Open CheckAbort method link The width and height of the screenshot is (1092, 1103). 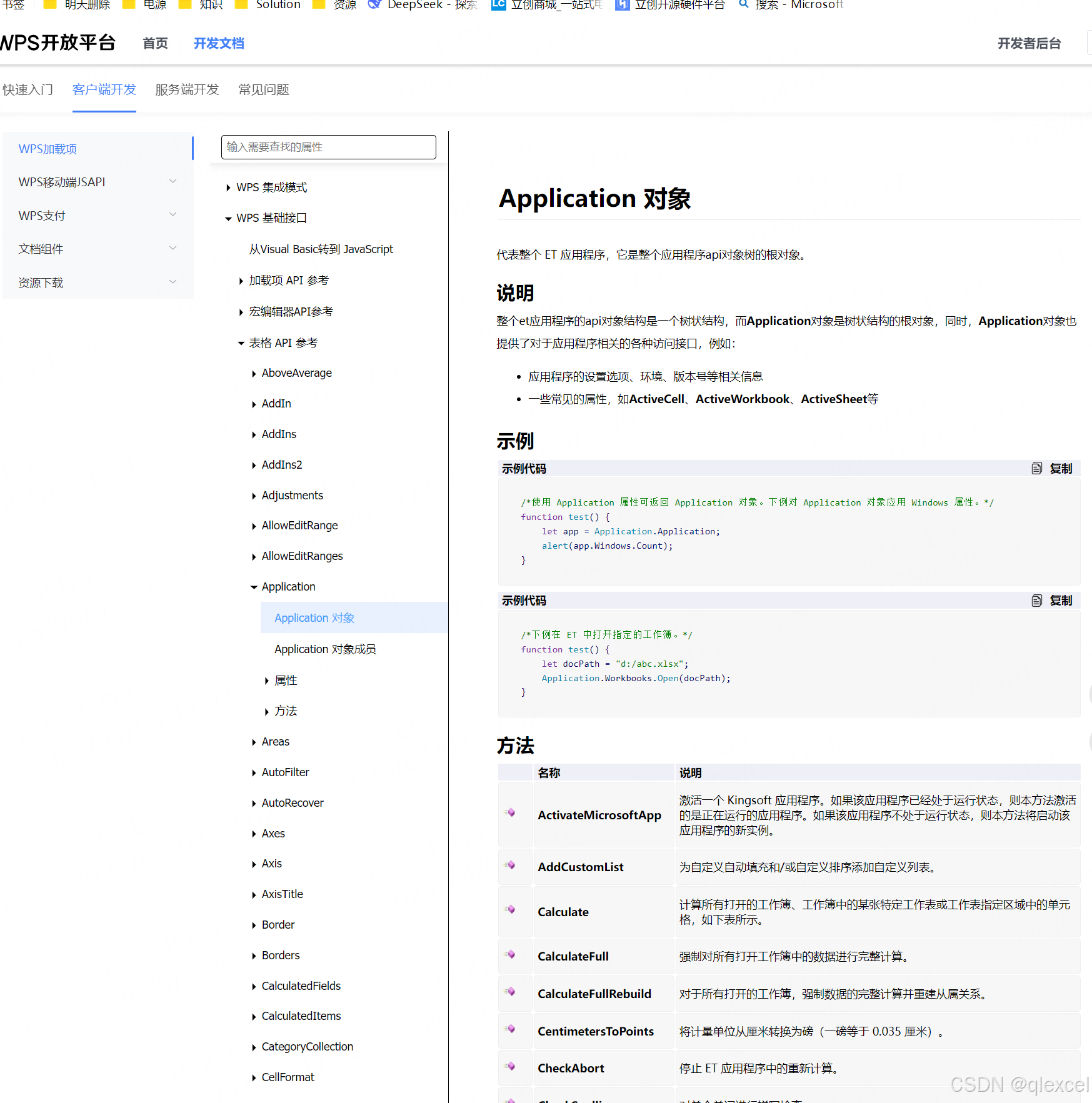pyautogui.click(x=571, y=1068)
